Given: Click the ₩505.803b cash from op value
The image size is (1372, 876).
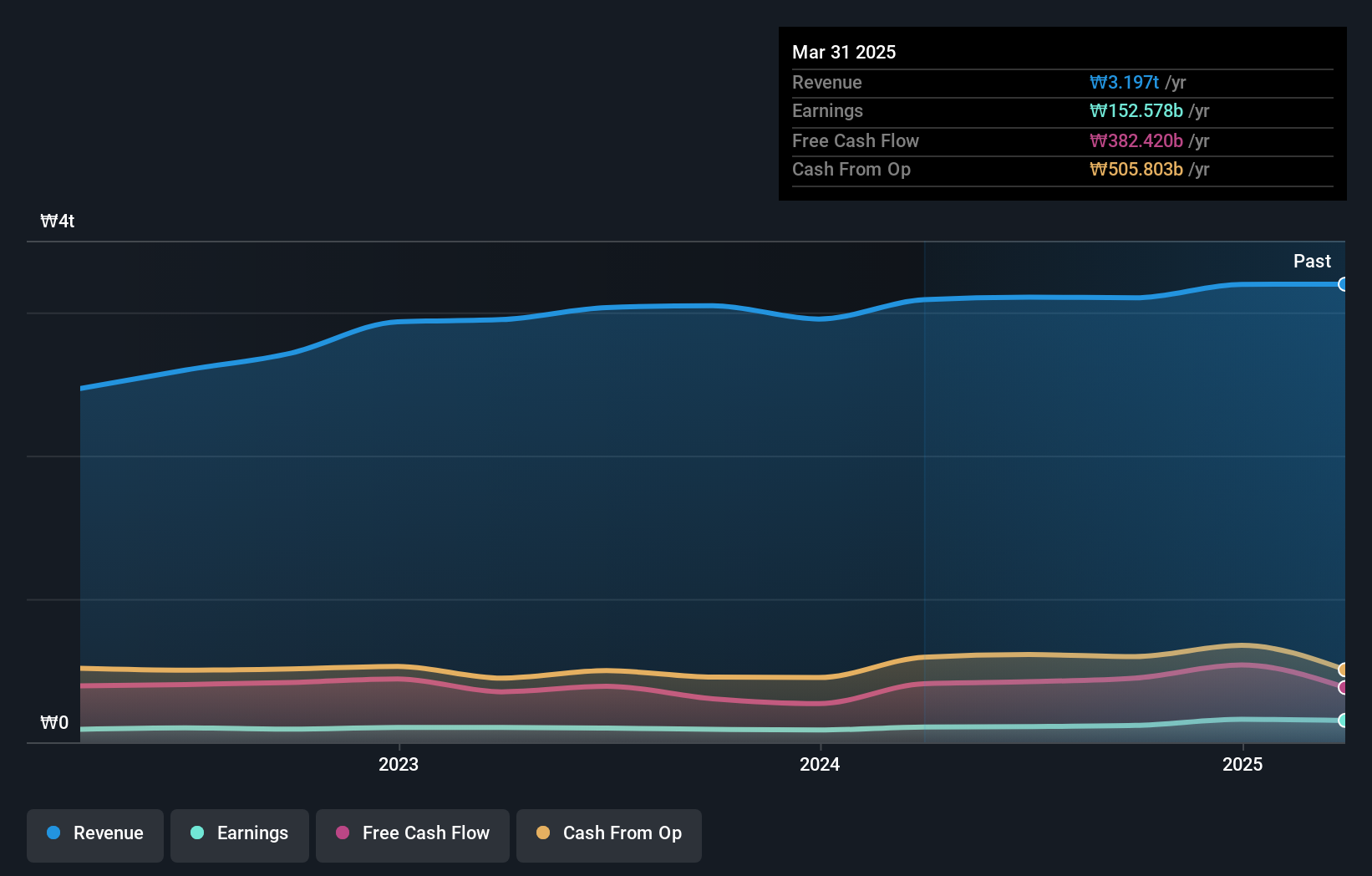Looking at the screenshot, I should click(1136, 169).
